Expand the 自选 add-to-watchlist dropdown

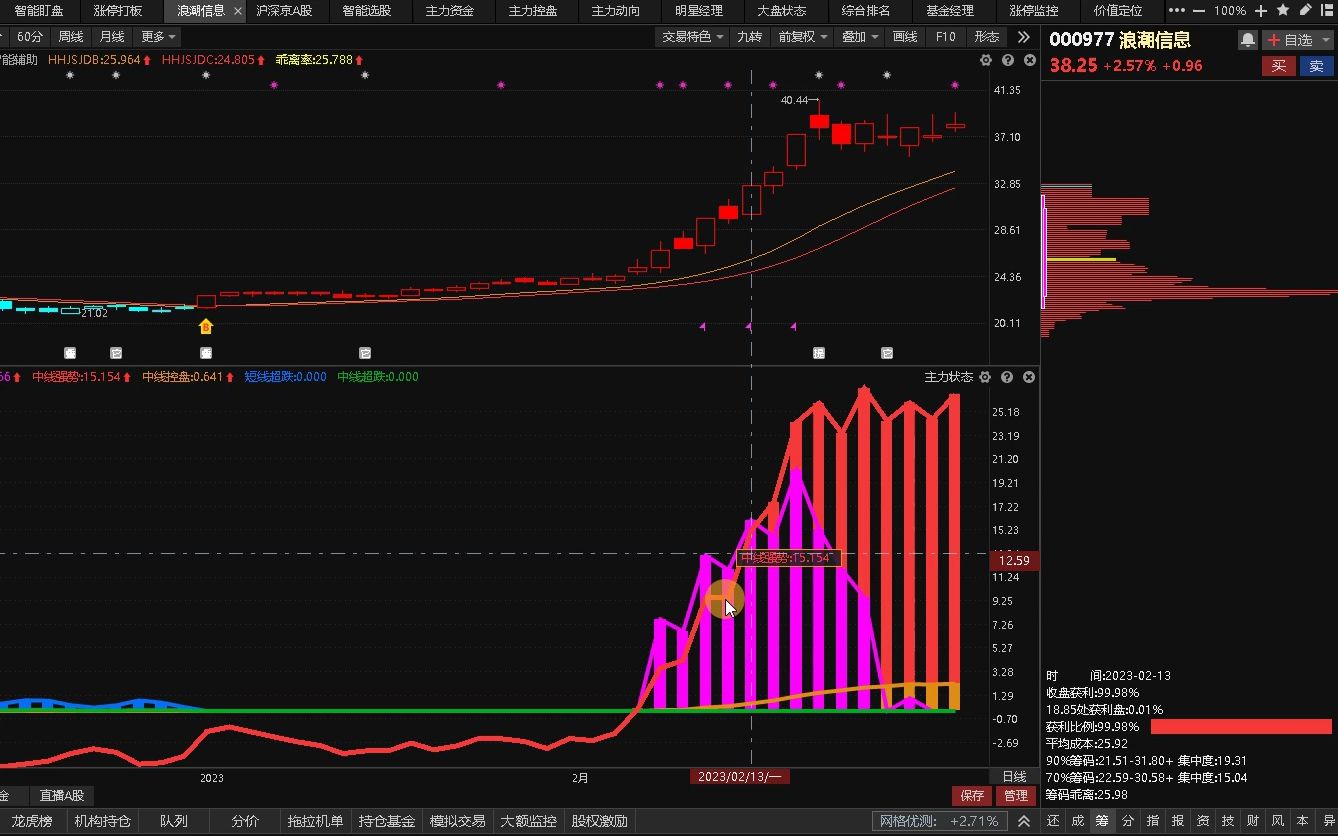coord(1327,40)
